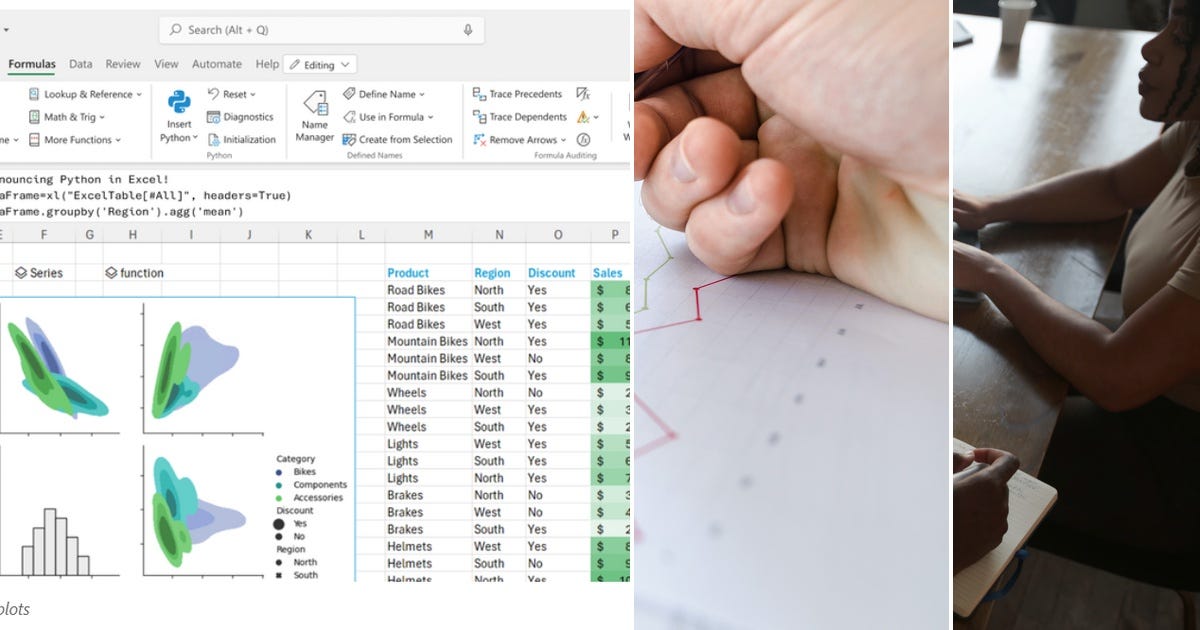
Task: Open the Remove Arrows dropdown
Action: coord(521,139)
